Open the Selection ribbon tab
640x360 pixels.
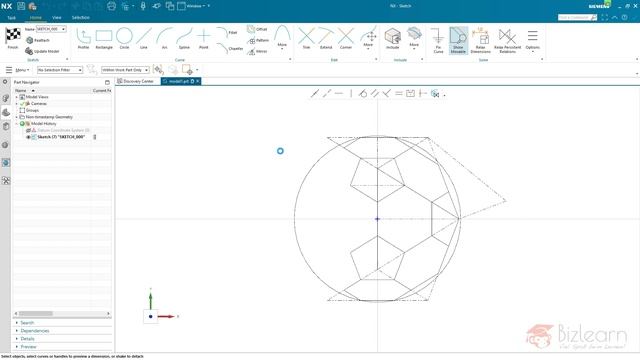[x=80, y=18]
